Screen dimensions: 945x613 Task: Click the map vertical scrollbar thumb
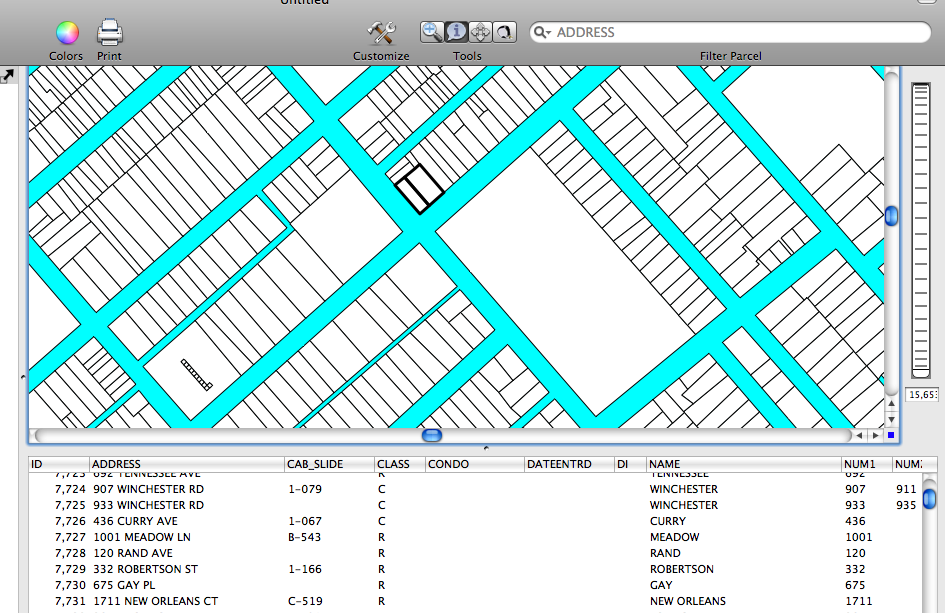click(891, 216)
